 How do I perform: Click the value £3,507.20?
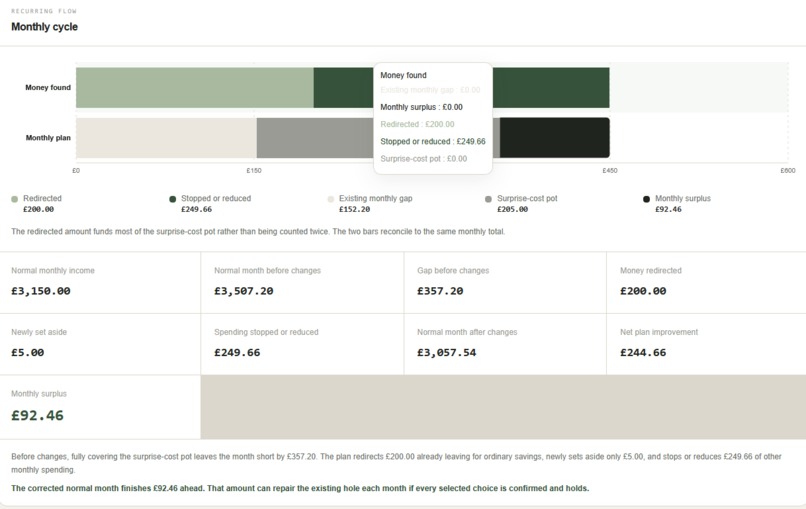pos(244,291)
